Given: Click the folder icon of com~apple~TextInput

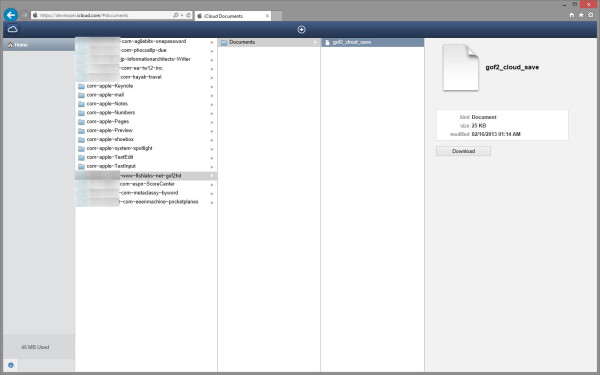Looking at the screenshot, I should coord(81,166).
